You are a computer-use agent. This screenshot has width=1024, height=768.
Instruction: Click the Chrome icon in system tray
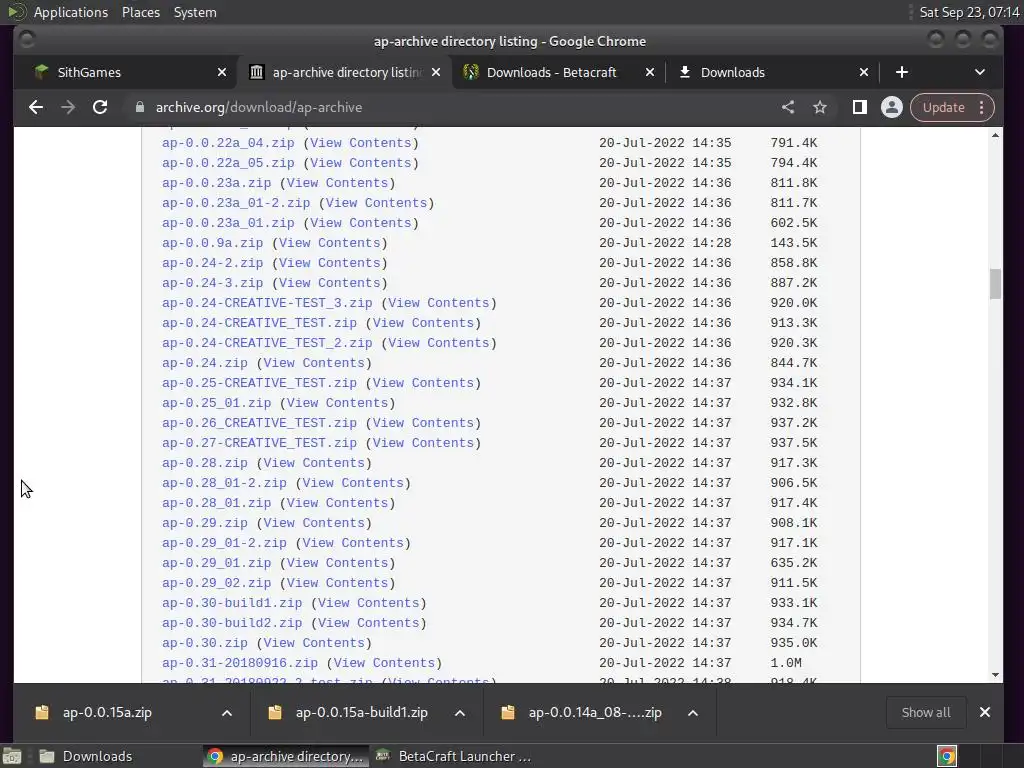947,756
